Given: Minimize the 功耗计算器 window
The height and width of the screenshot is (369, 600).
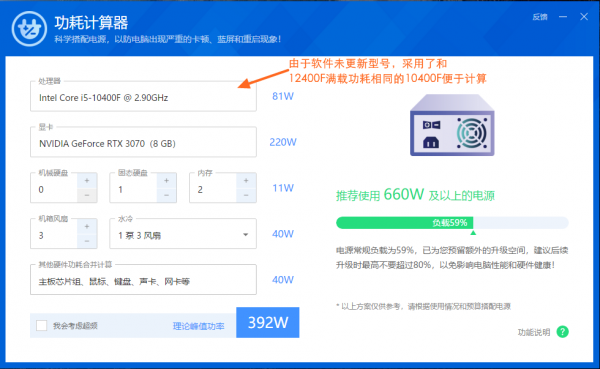Looking at the screenshot, I should point(562,17).
